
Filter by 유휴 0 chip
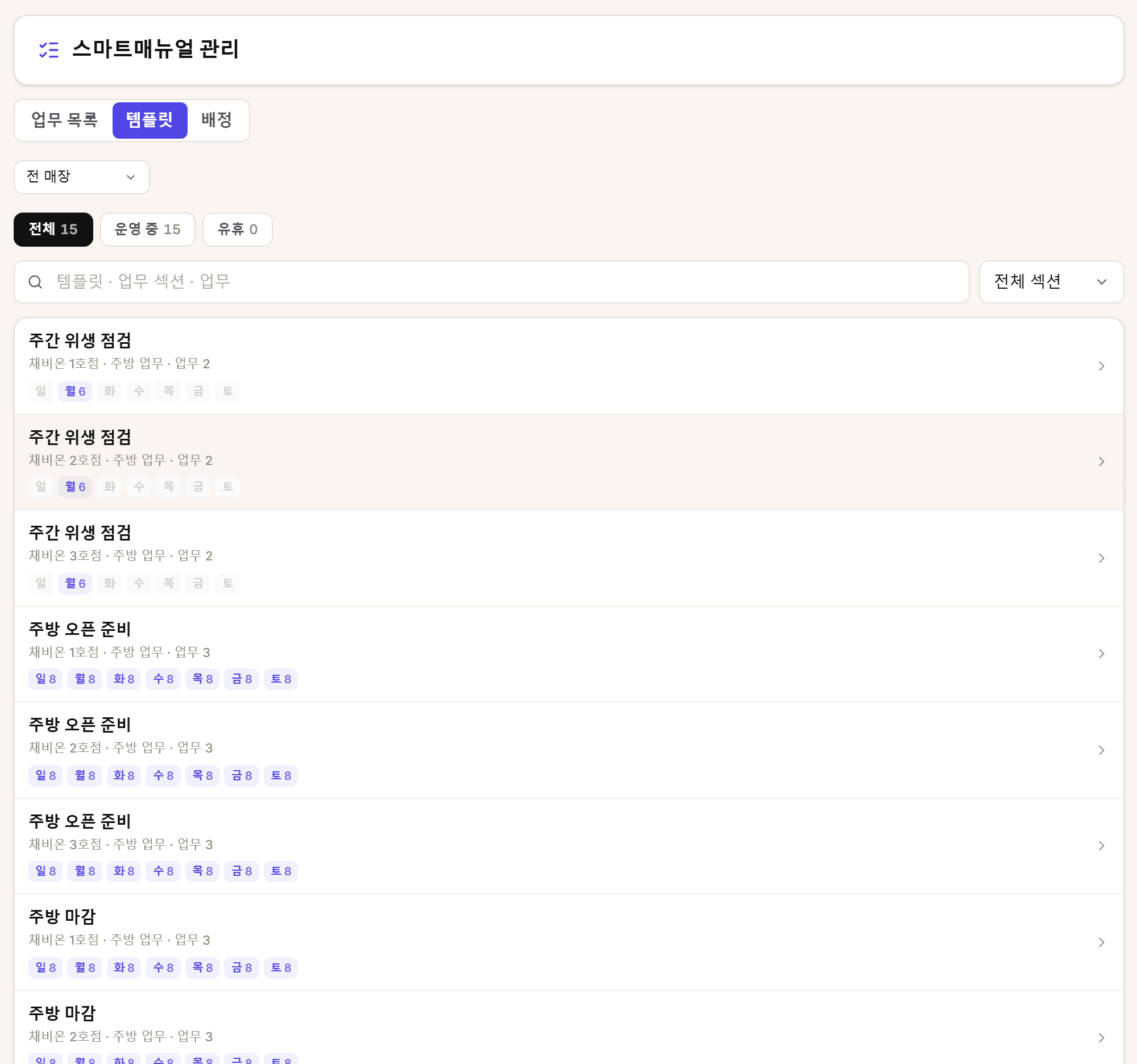238,229
